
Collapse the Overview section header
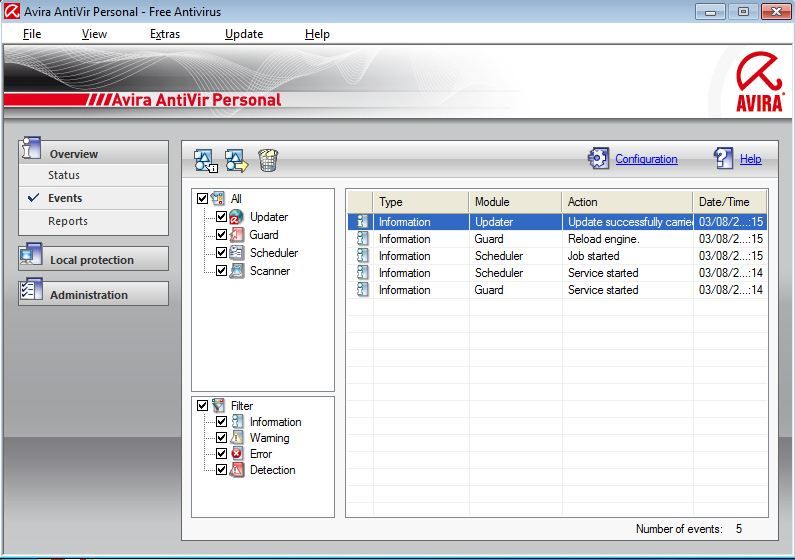click(x=93, y=153)
